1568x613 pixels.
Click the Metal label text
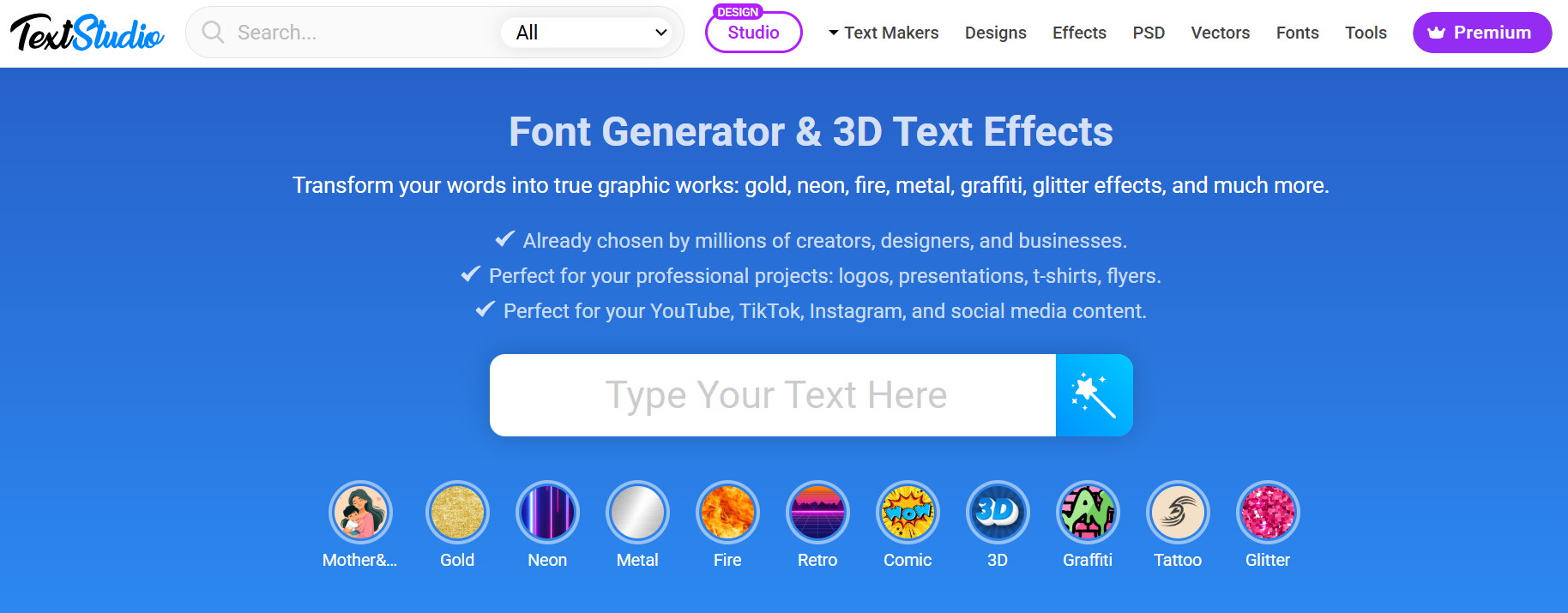tap(637, 560)
